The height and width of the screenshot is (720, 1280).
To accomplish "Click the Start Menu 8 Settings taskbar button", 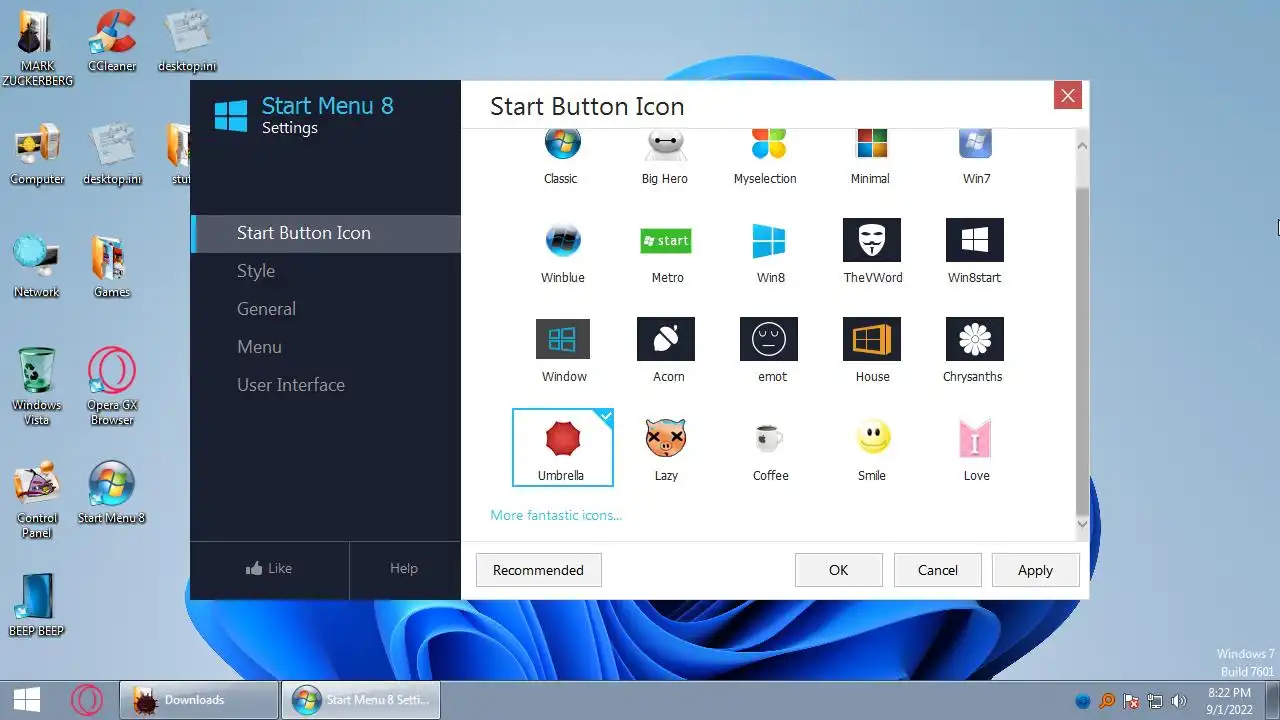I will click(x=361, y=700).
